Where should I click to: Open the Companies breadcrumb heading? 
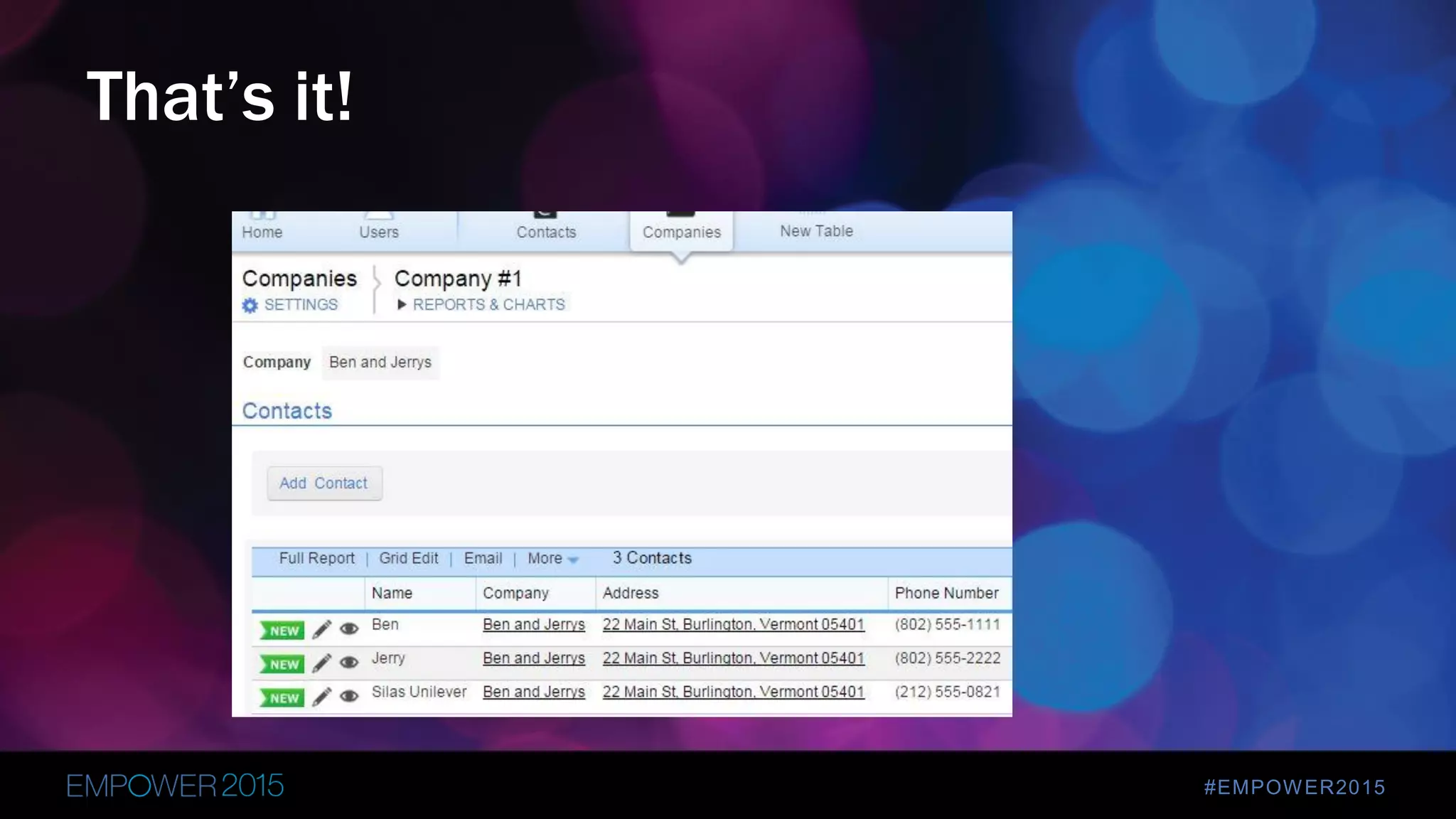point(299,279)
